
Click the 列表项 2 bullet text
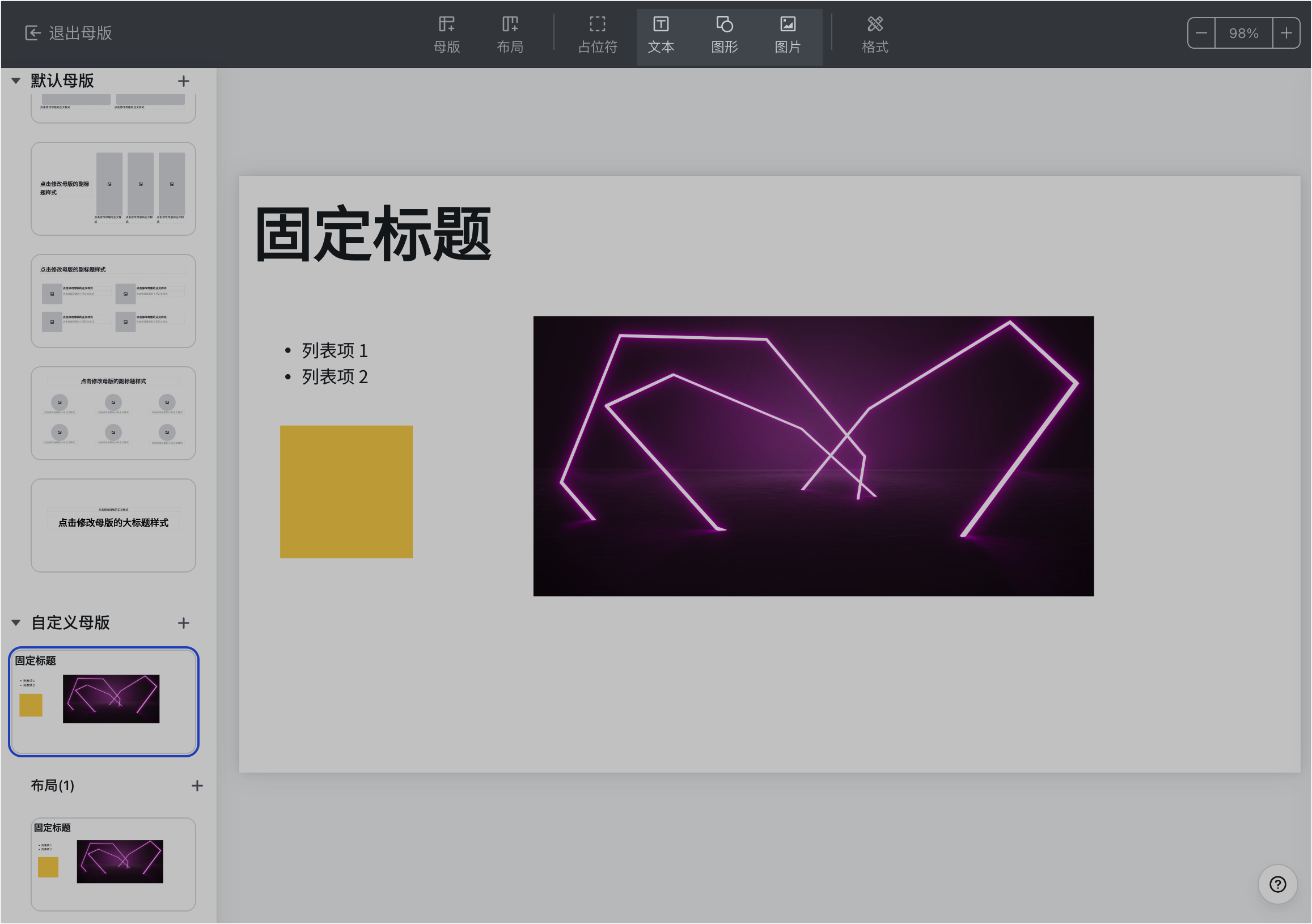pos(335,376)
